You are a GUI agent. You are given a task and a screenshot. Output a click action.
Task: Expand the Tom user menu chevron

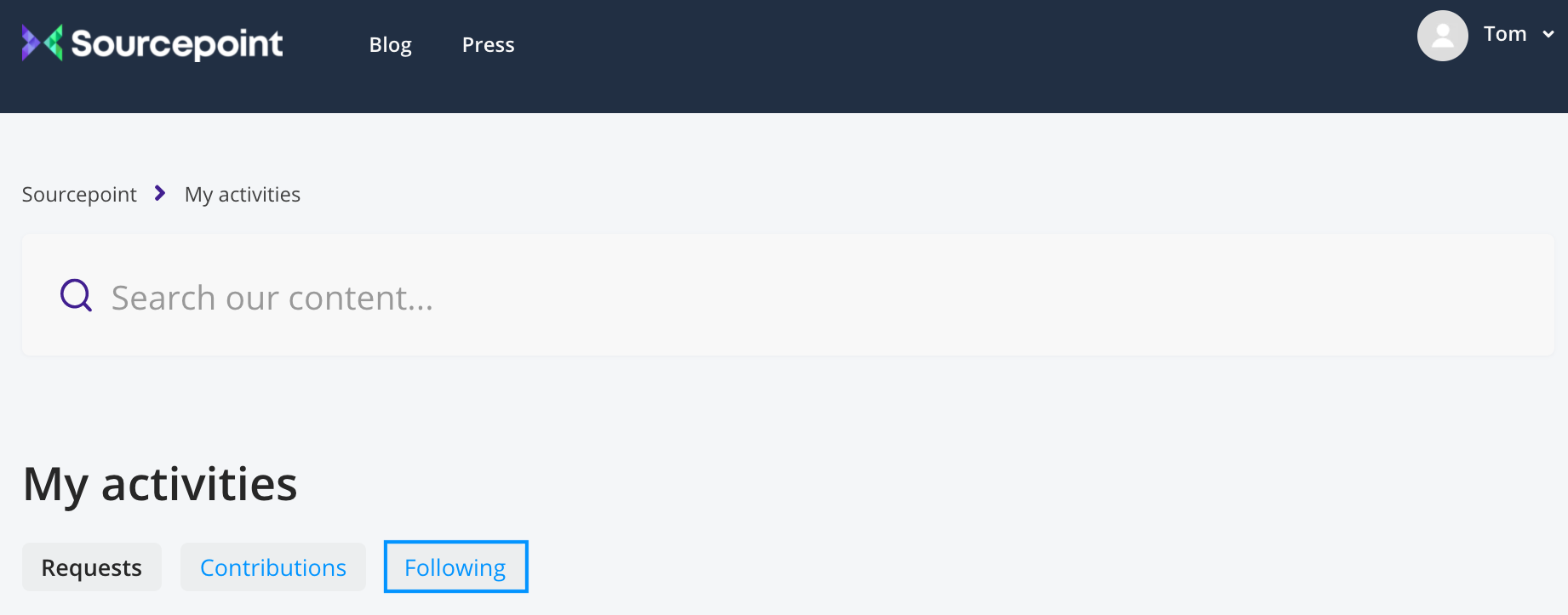[x=1548, y=35]
